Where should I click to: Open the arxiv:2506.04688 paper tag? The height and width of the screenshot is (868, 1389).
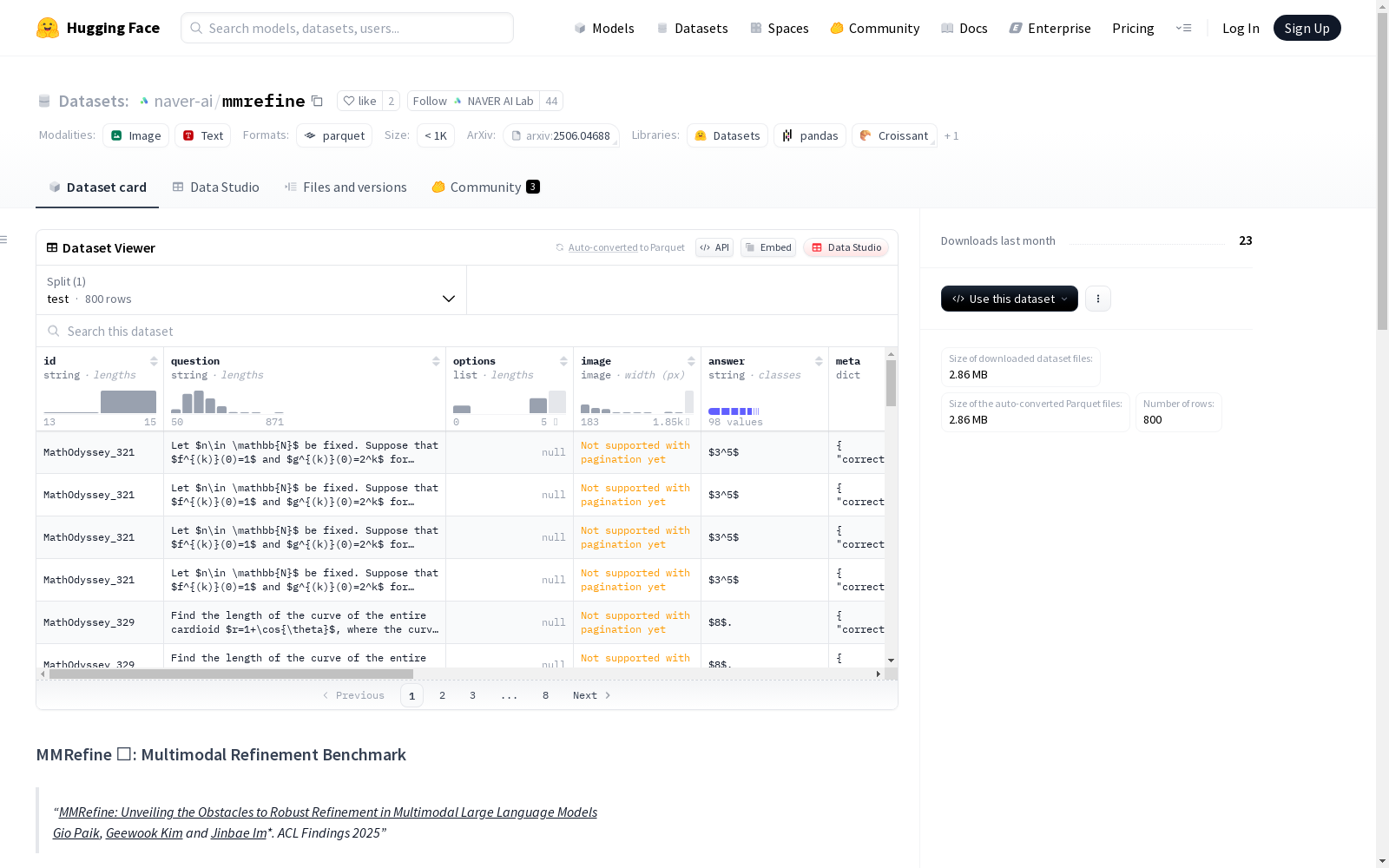pyautogui.click(x=561, y=135)
